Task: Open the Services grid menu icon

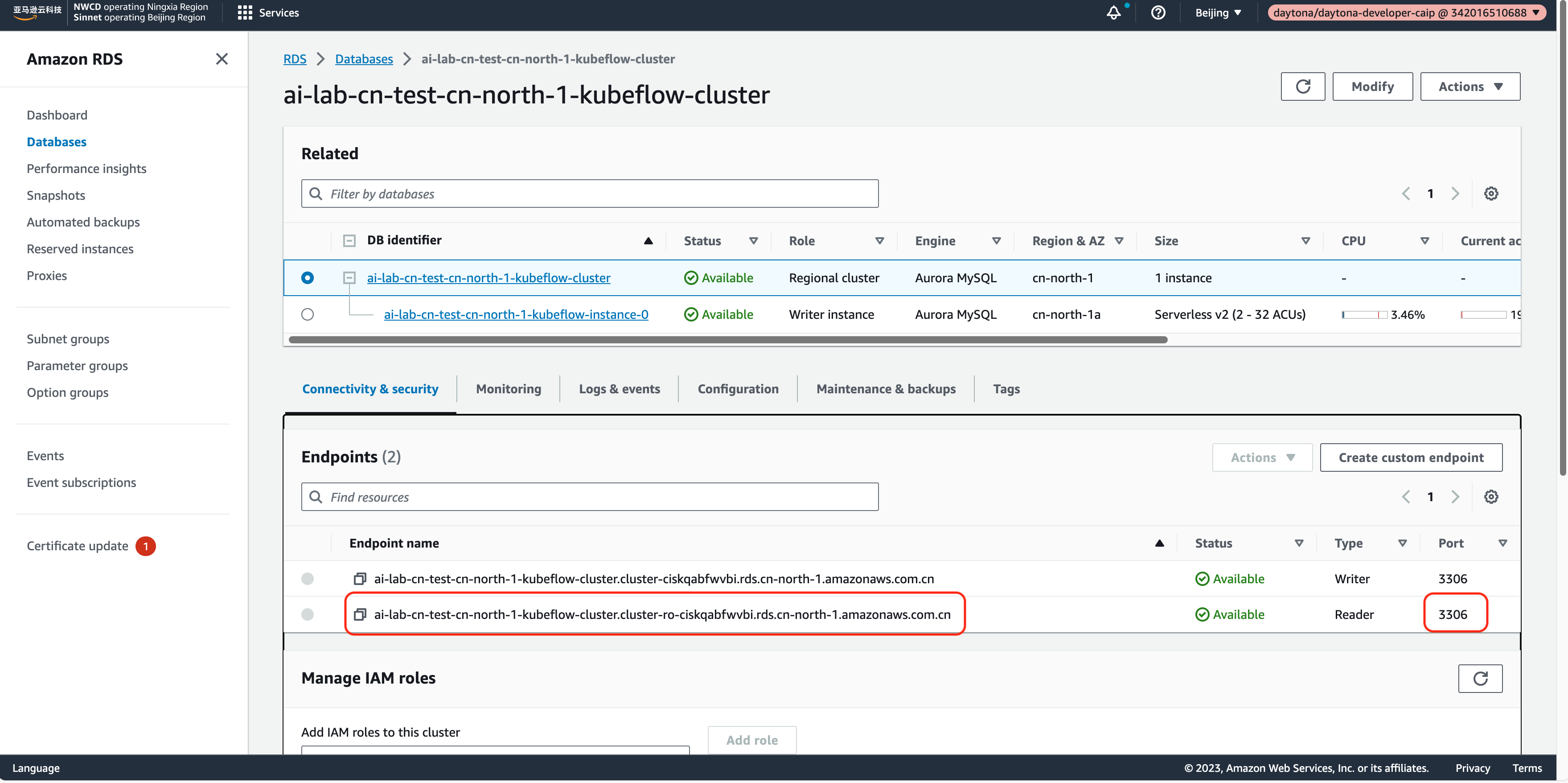Action: click(245, 13)
